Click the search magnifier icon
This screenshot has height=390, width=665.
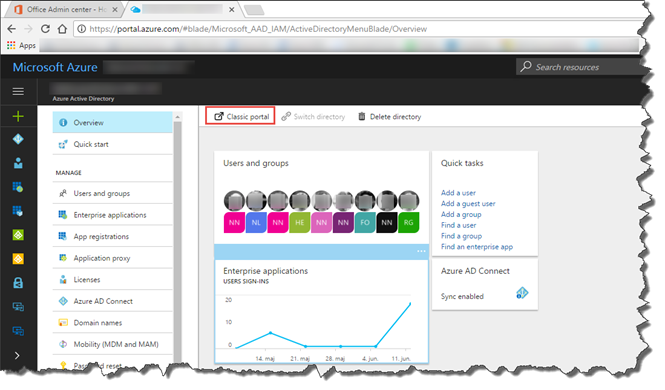coord(526,67)
